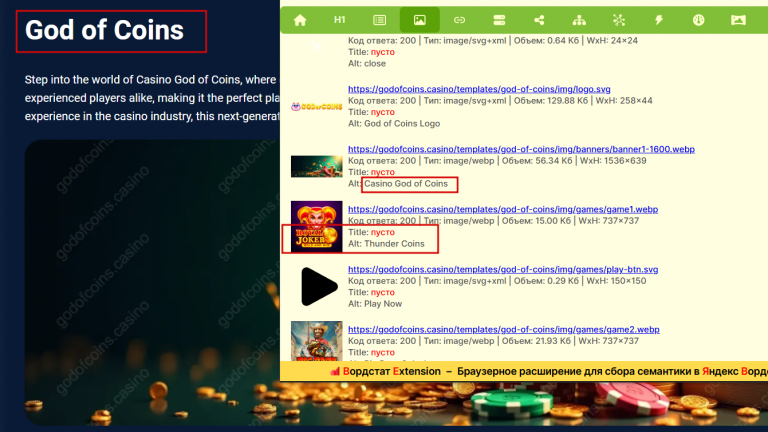
Task: Click the God of Coins logo thumbnail
Action: (x=316, y=106)
